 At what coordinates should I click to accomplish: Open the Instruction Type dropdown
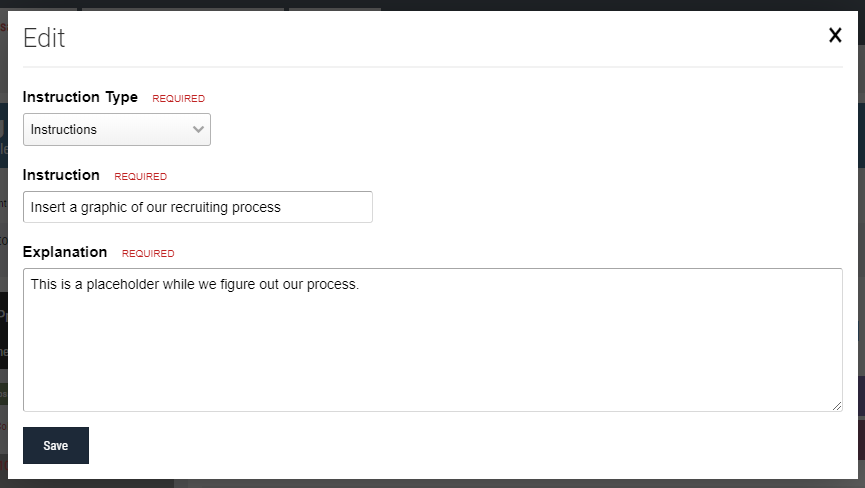click(117, 129)
